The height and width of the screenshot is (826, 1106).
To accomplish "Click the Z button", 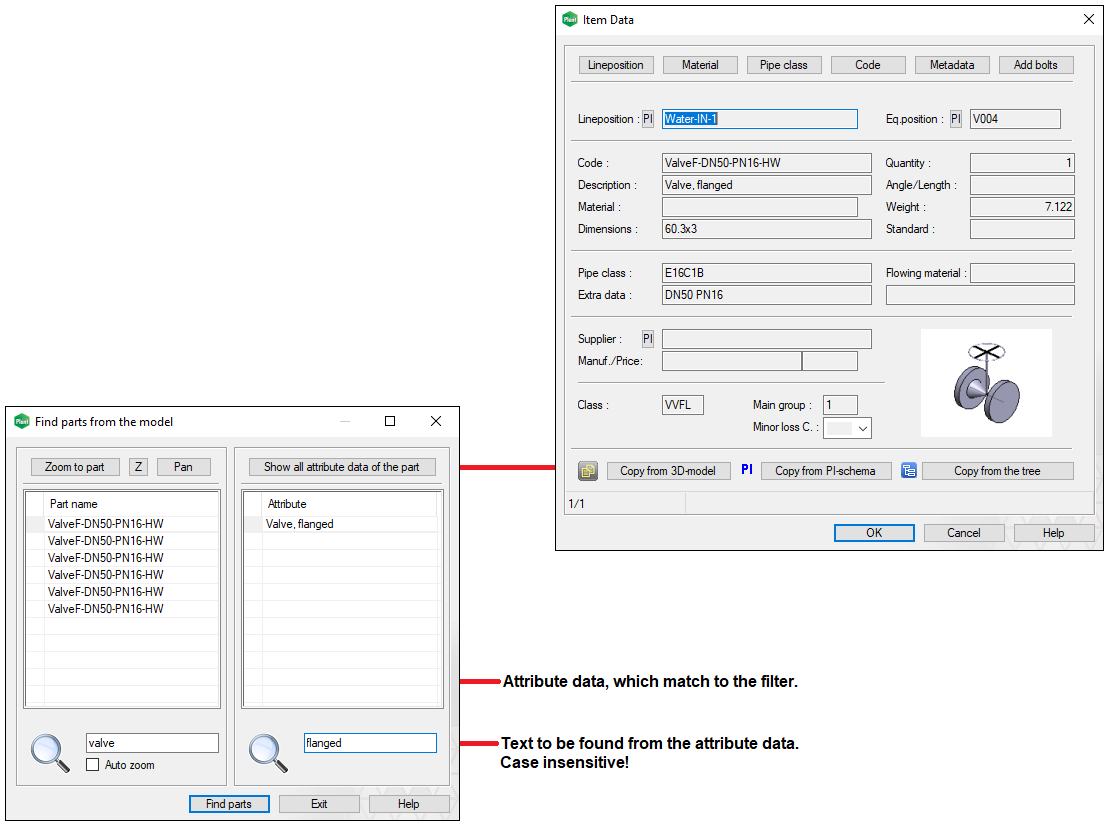I will tap(138, 467).
